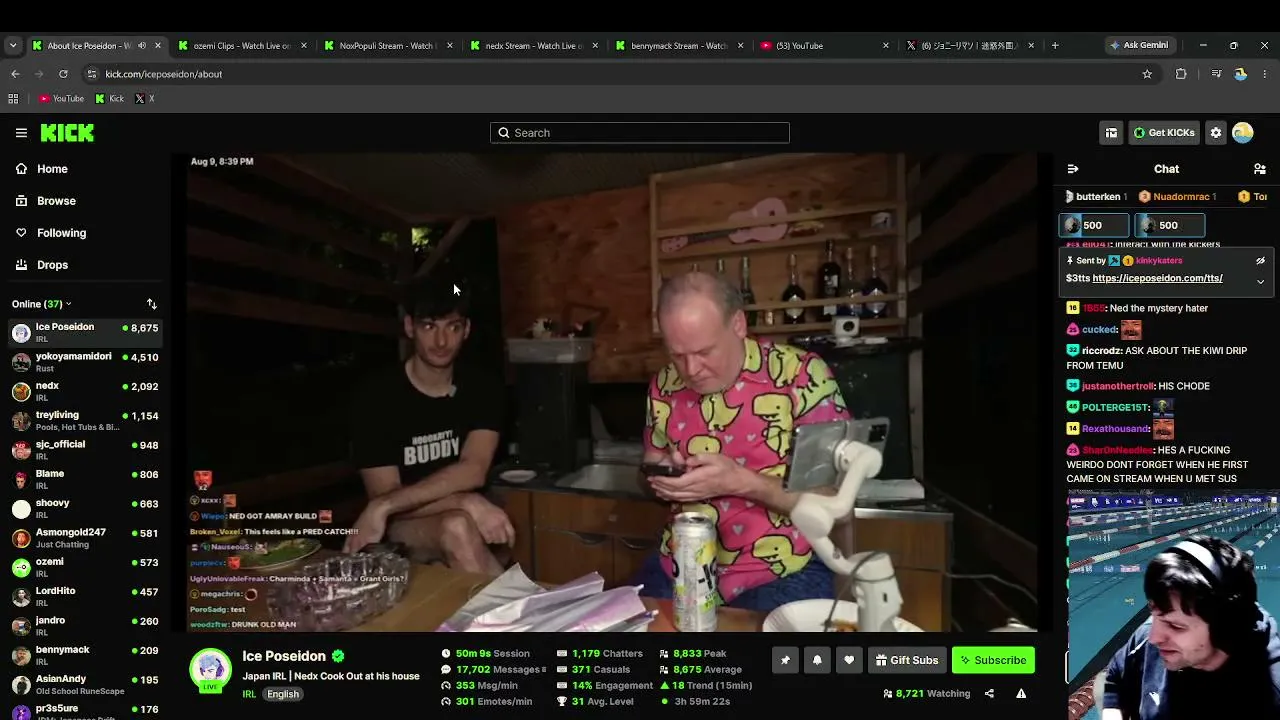Open the nedx channel from the sidebar
The height and width of the screenshot is (720, 1280).
(x=85, y=391)
